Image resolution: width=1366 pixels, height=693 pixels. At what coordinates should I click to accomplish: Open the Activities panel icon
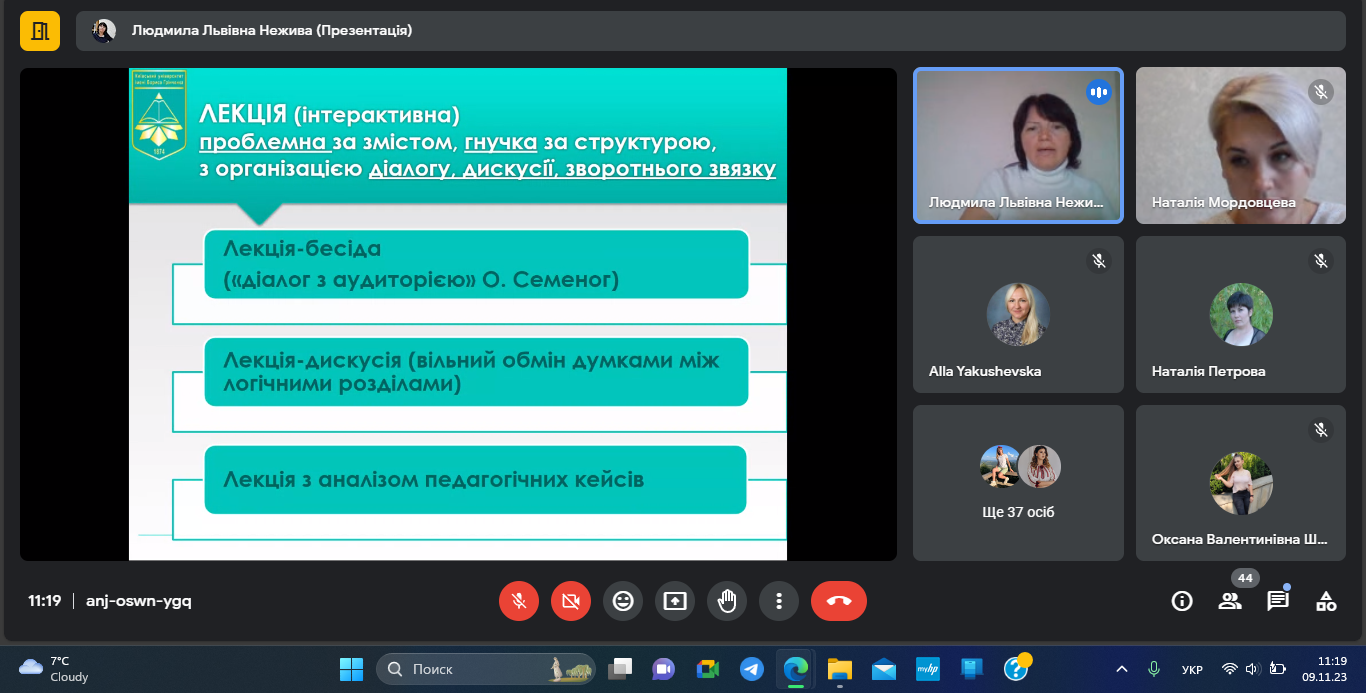pos(1326,601)
